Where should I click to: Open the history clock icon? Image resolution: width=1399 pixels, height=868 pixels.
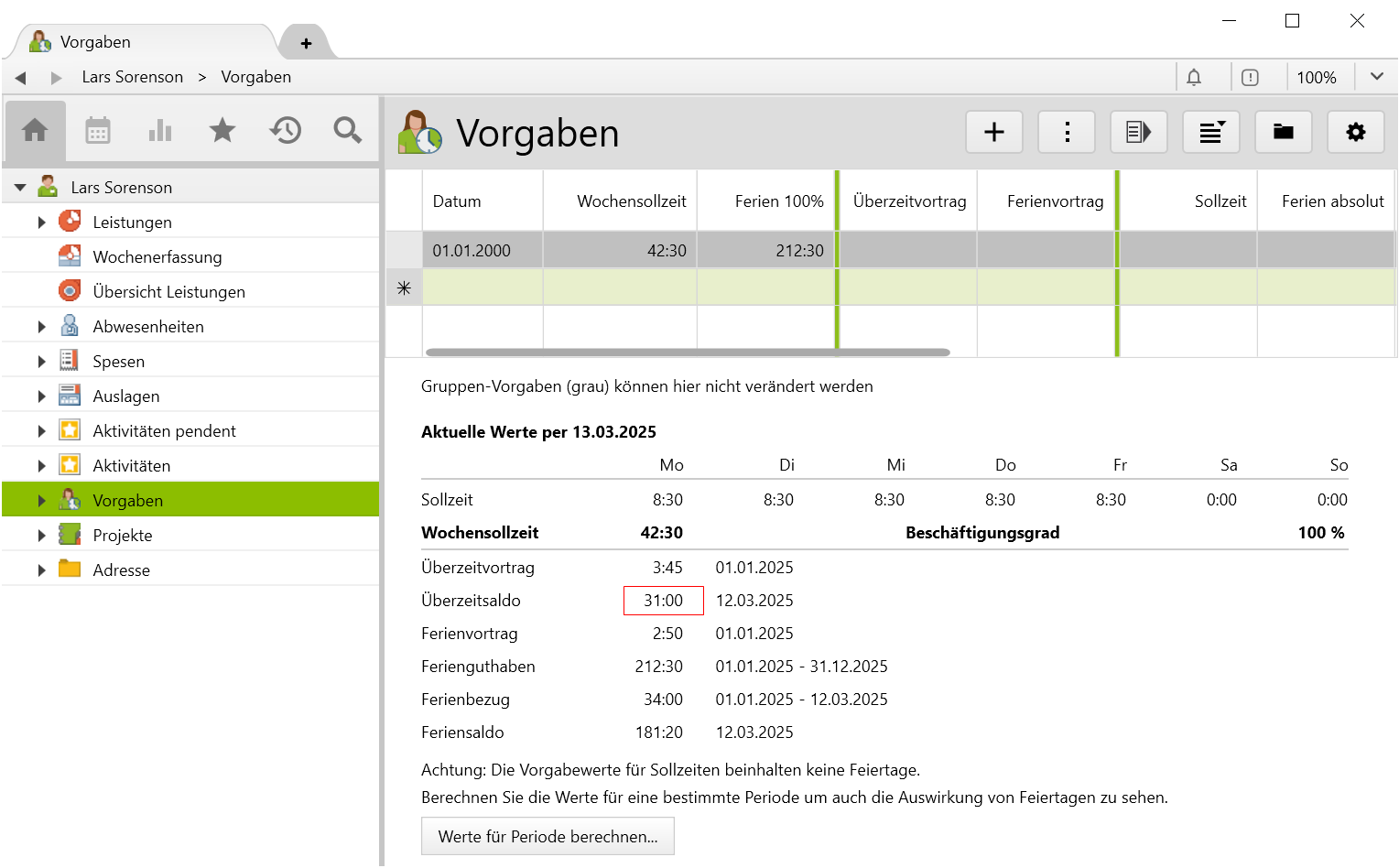point(285,131)
